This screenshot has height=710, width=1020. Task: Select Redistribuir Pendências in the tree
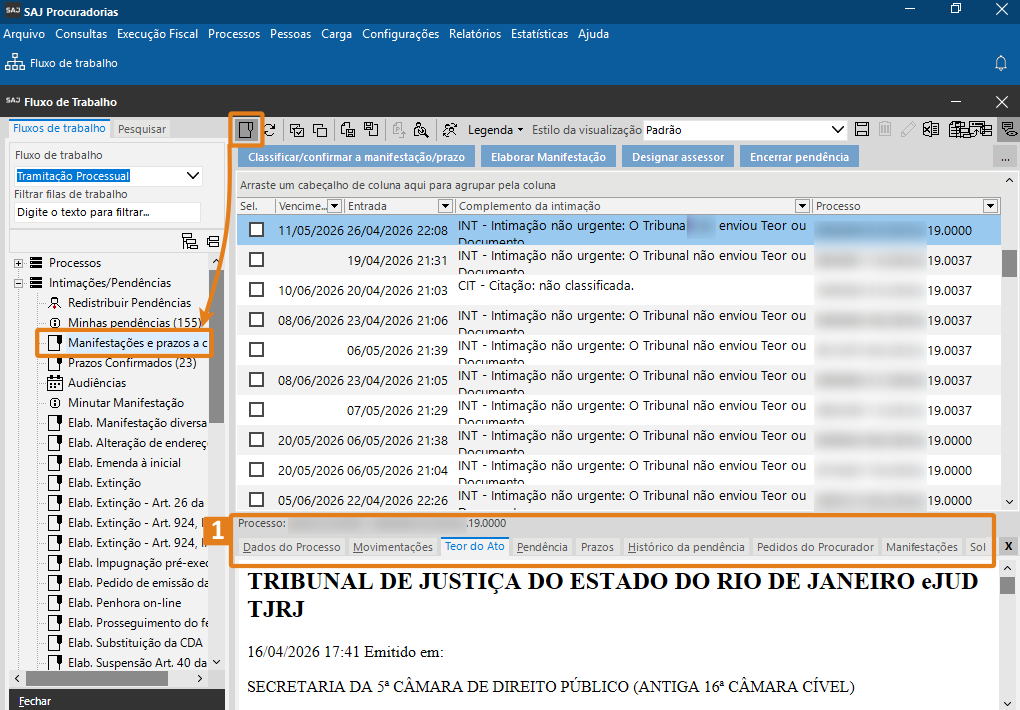129,303
